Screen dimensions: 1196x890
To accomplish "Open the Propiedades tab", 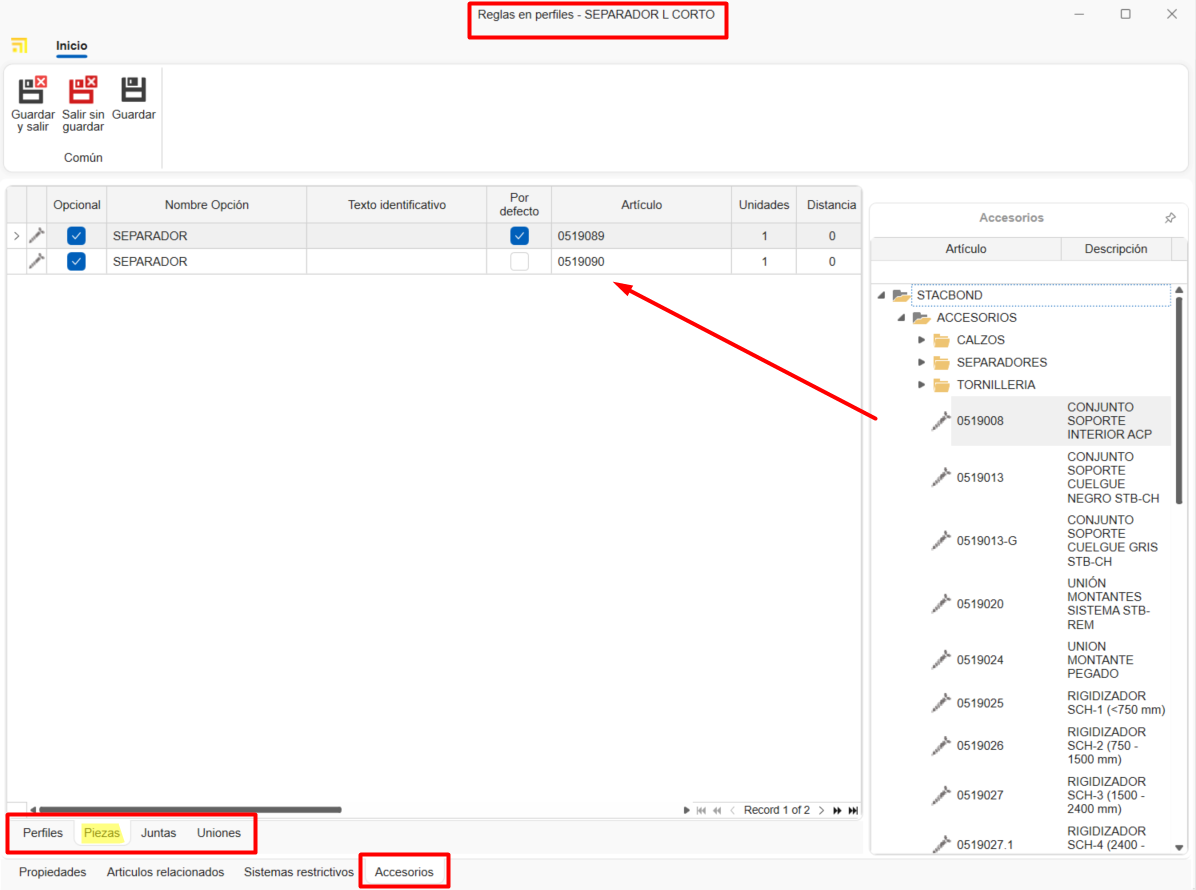I will coord(52,872).
